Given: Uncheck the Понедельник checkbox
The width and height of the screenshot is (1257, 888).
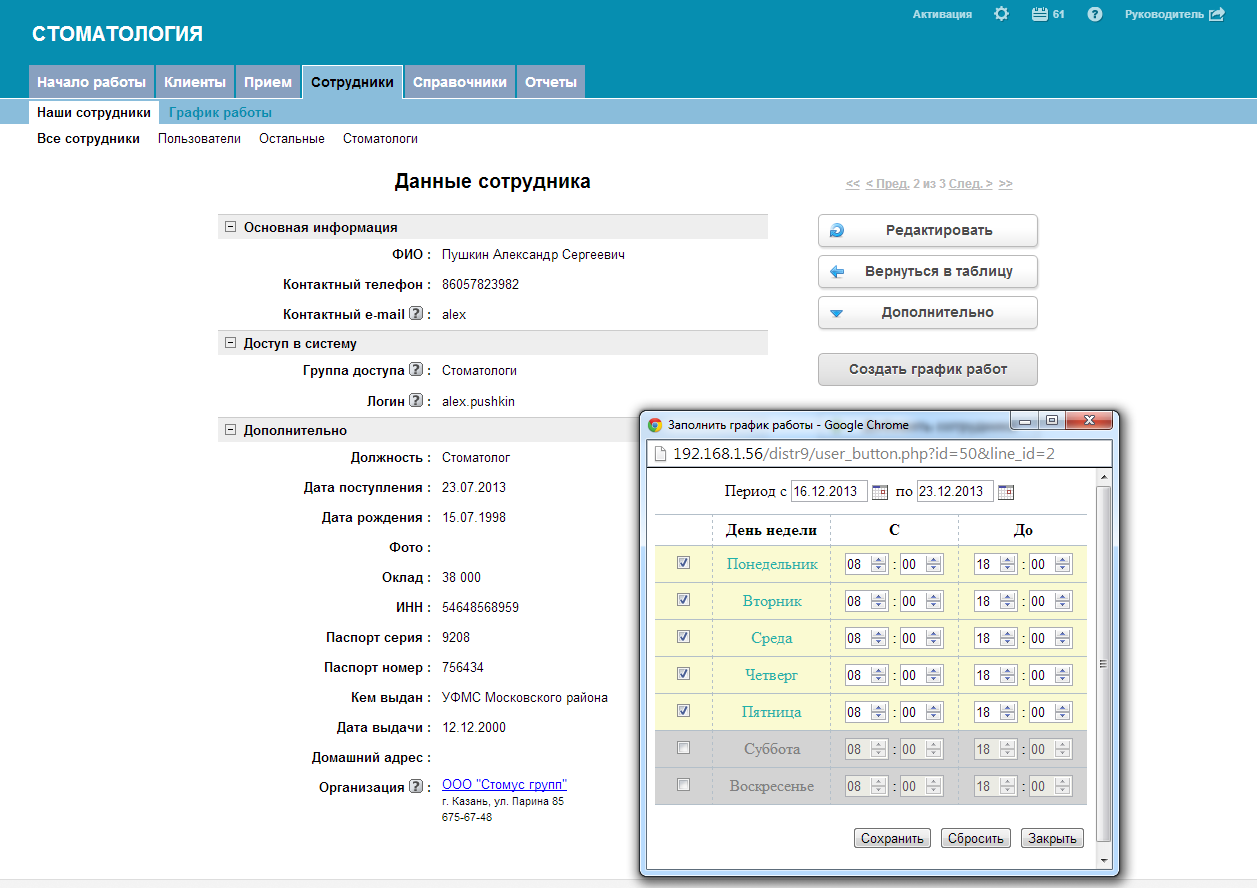Looking at the screenshot, I should coord(683,563).
